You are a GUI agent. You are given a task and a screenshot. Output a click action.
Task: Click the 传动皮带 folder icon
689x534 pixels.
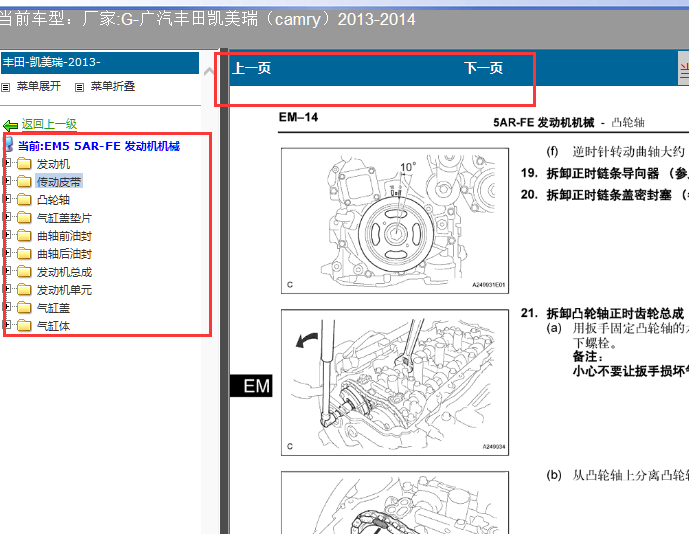24,182
